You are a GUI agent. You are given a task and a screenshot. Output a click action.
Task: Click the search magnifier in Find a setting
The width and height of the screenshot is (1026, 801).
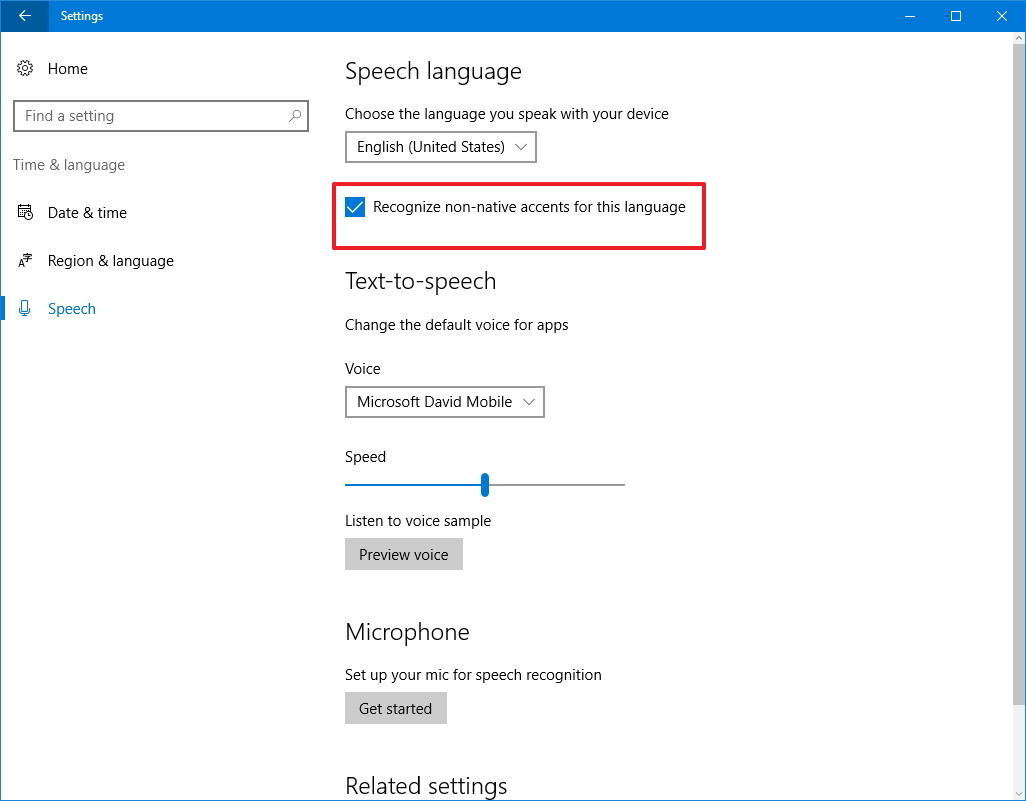coord(294,116)
